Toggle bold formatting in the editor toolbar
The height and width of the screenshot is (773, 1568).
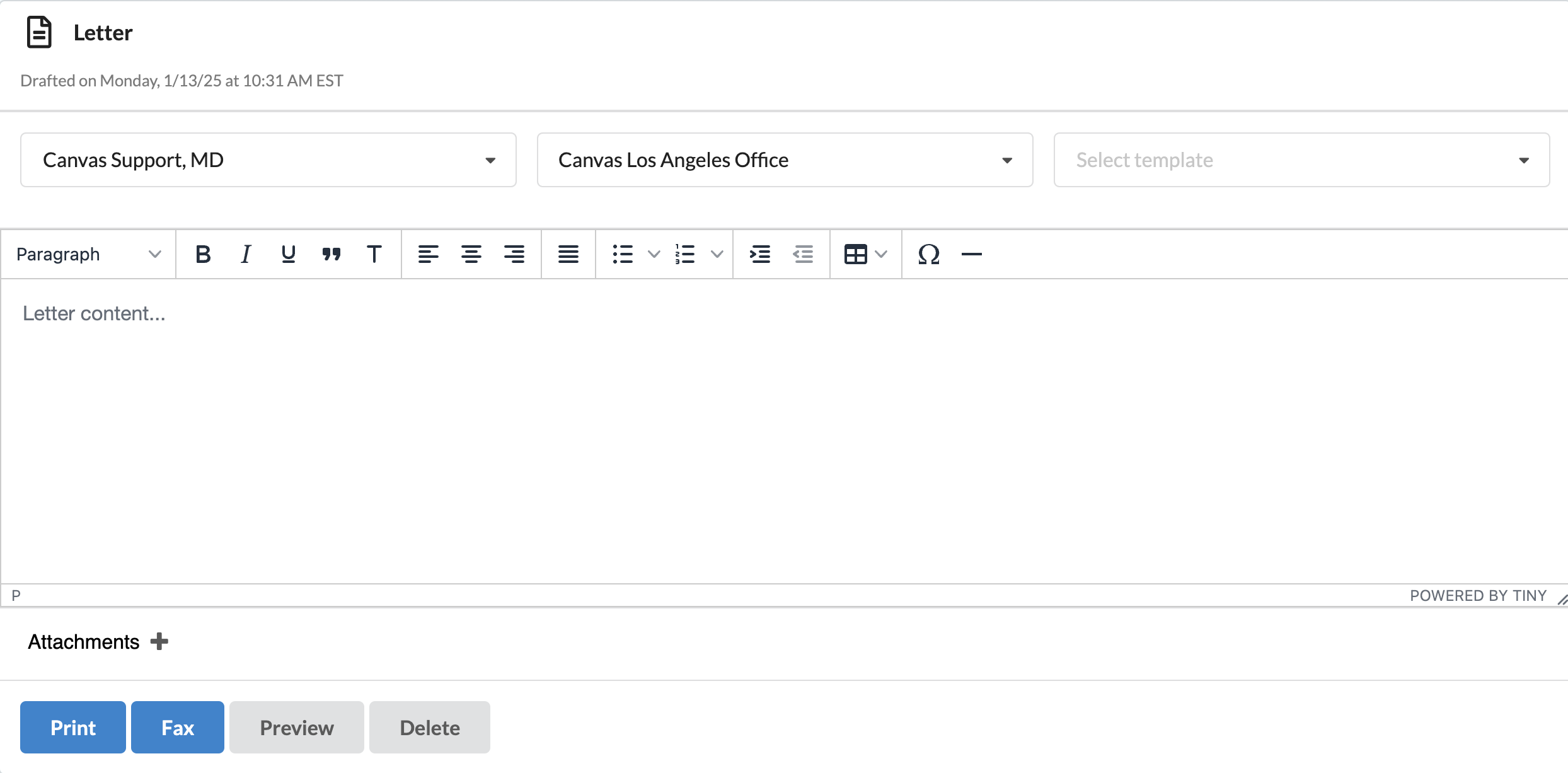203,254
